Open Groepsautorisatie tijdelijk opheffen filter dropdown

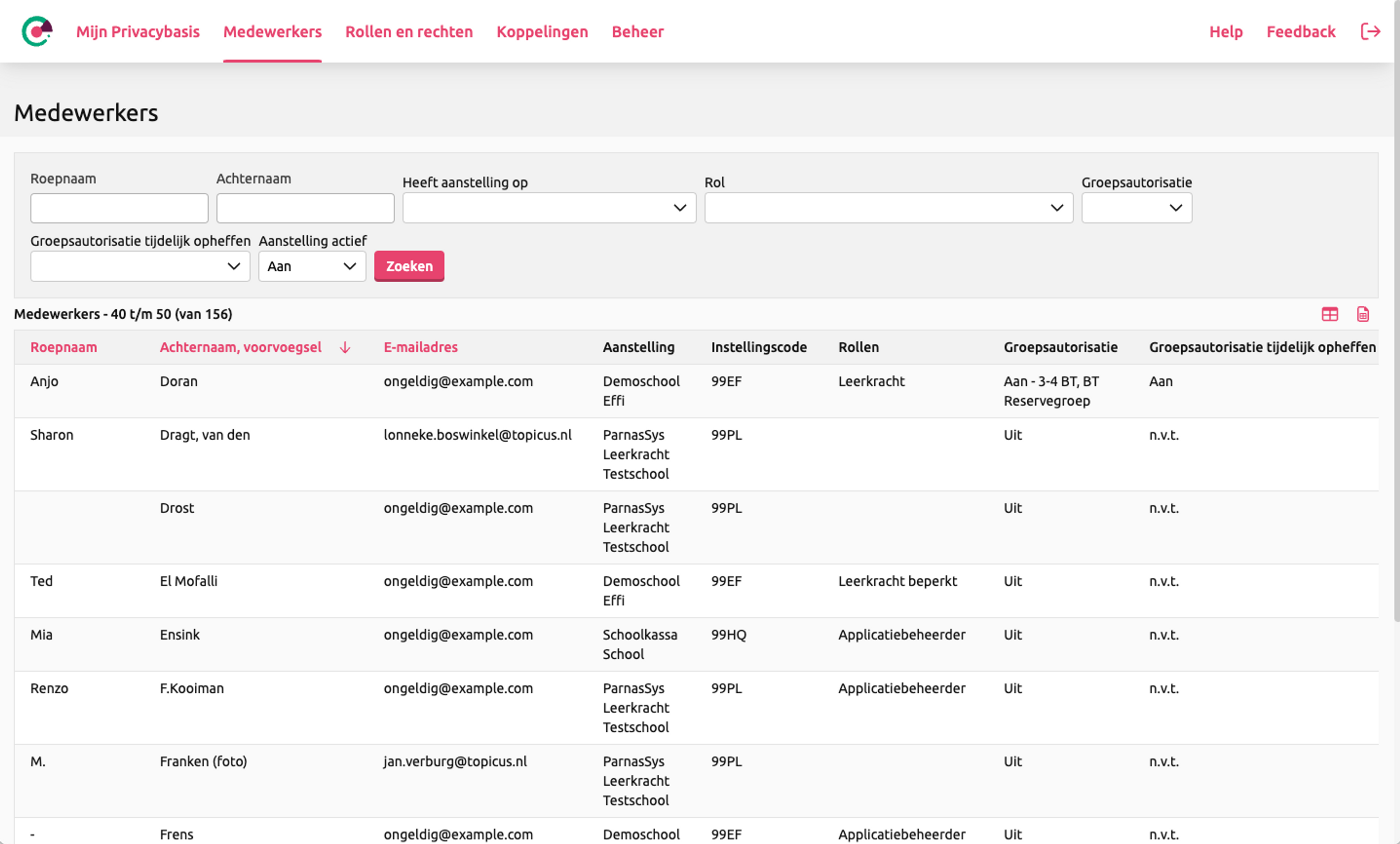coord(140,266)
